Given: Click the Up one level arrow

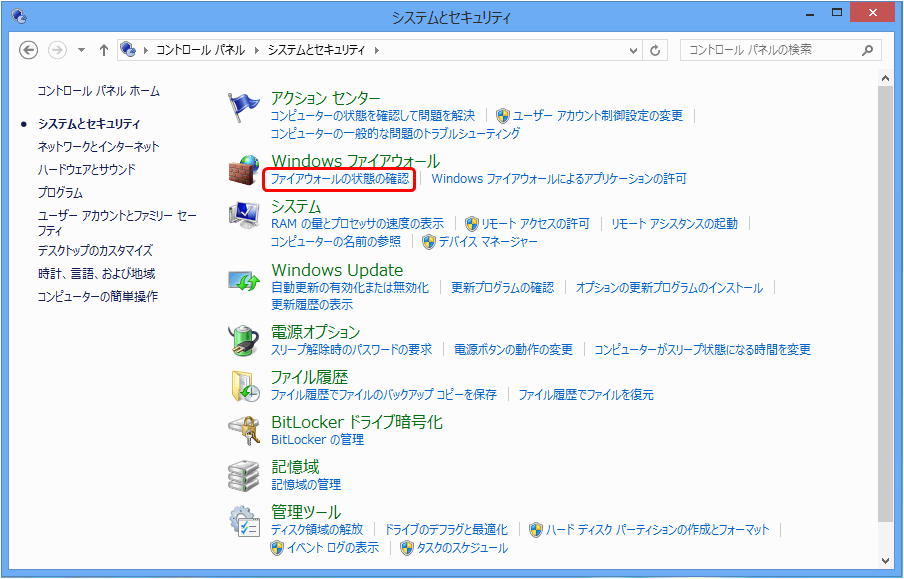Looking at the screenshot, I should point(104,50).
